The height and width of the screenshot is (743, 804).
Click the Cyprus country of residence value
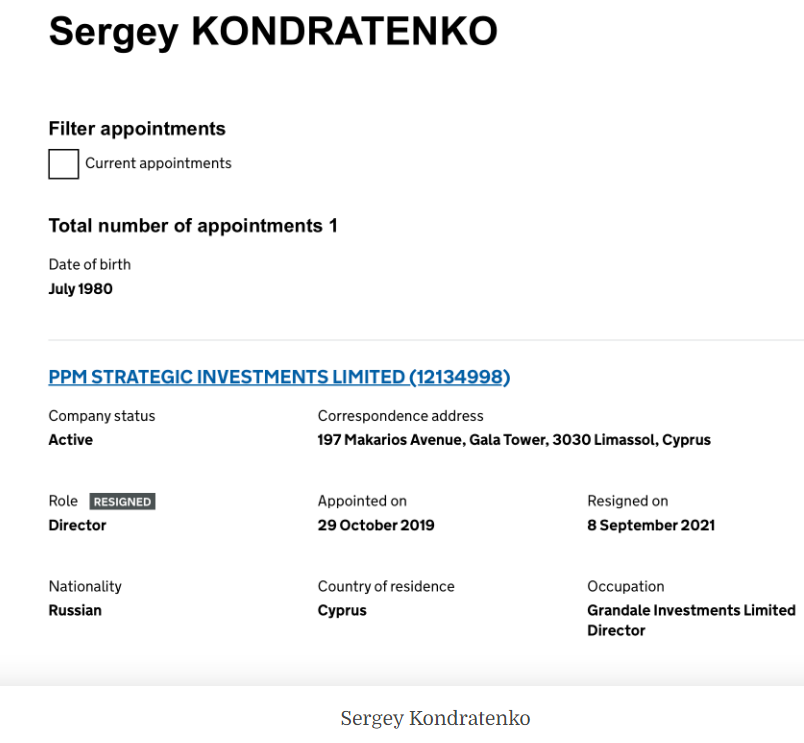(342, 611)
